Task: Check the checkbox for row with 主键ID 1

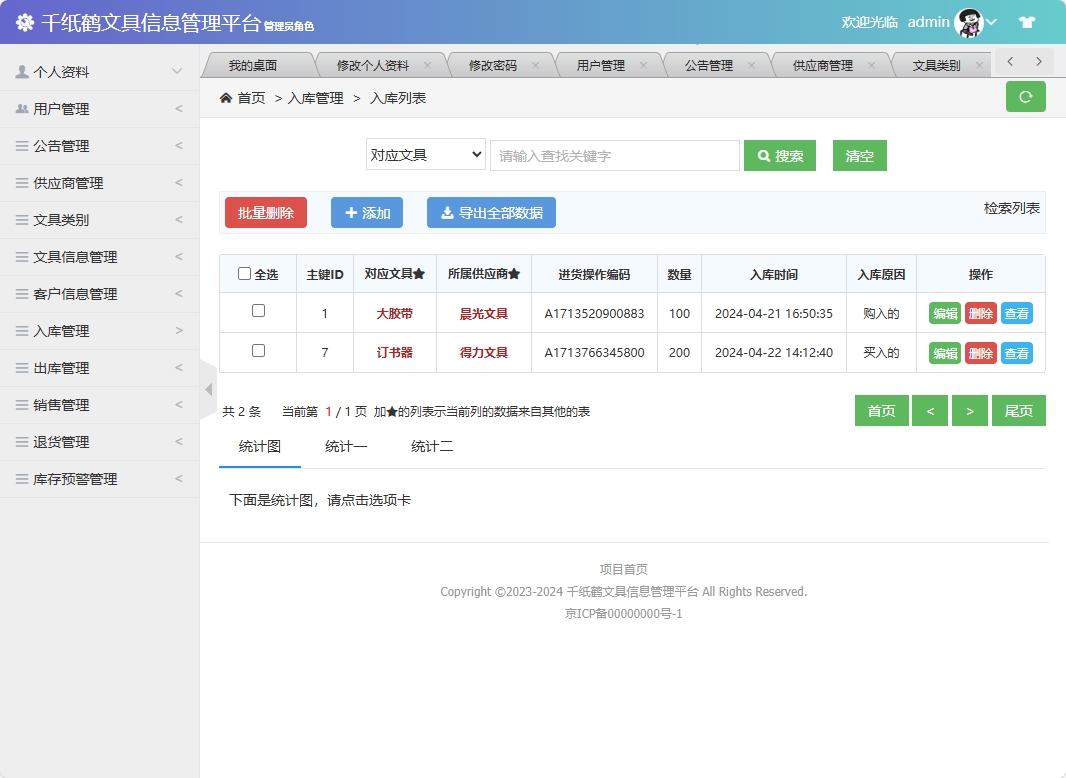Action: pos(257,312)
